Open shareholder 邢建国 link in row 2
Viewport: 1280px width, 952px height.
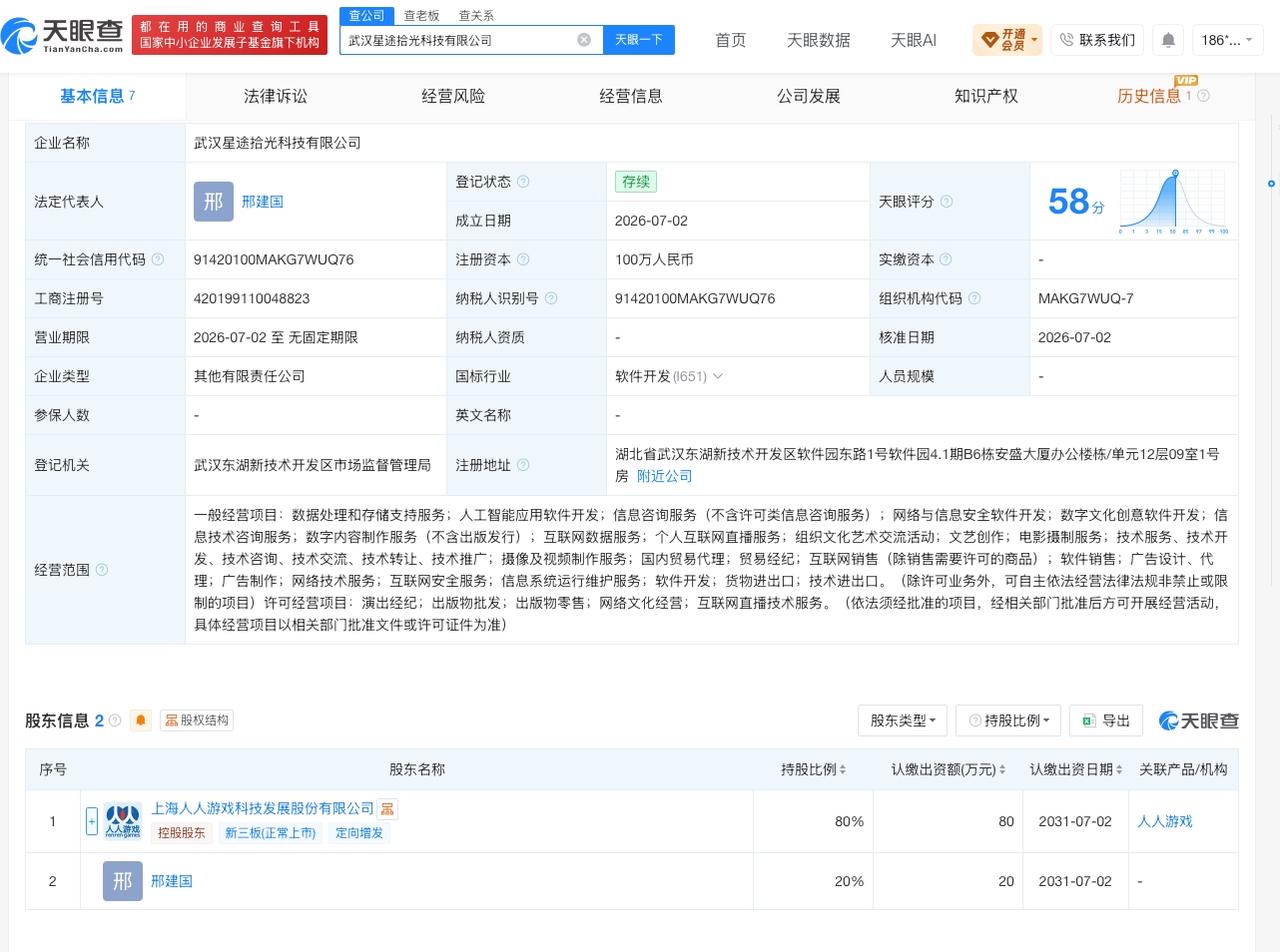pyautogui.click(x=171, y=881)
